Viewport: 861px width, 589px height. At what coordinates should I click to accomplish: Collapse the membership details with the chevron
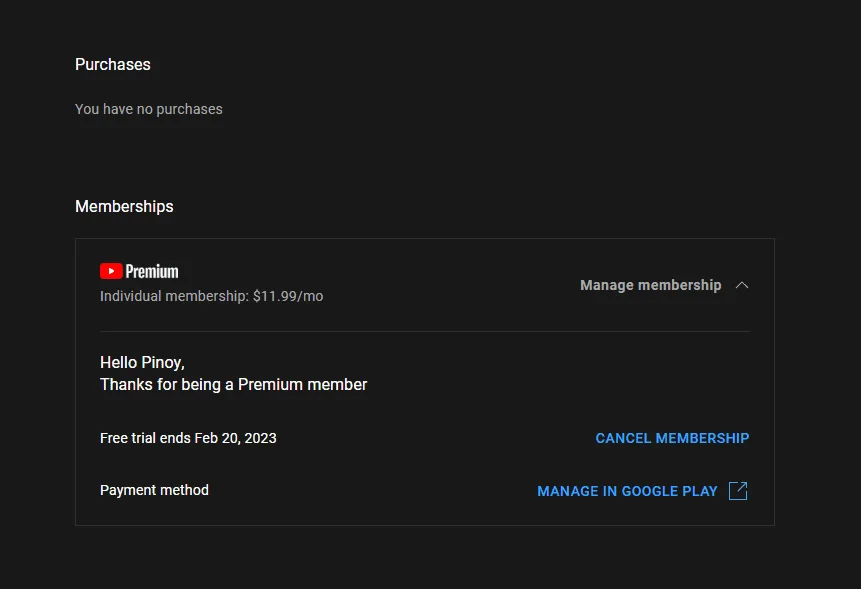tap(742, 285)
